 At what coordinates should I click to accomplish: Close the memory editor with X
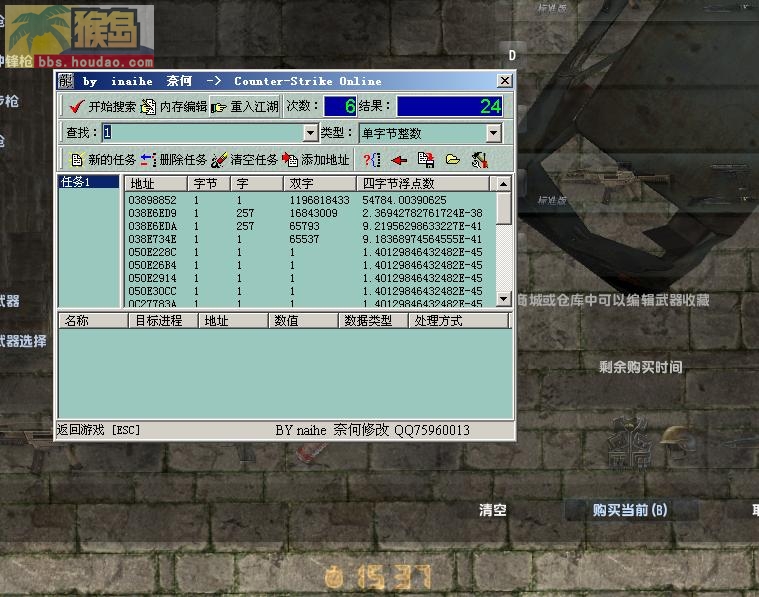(x=505, y=80)
